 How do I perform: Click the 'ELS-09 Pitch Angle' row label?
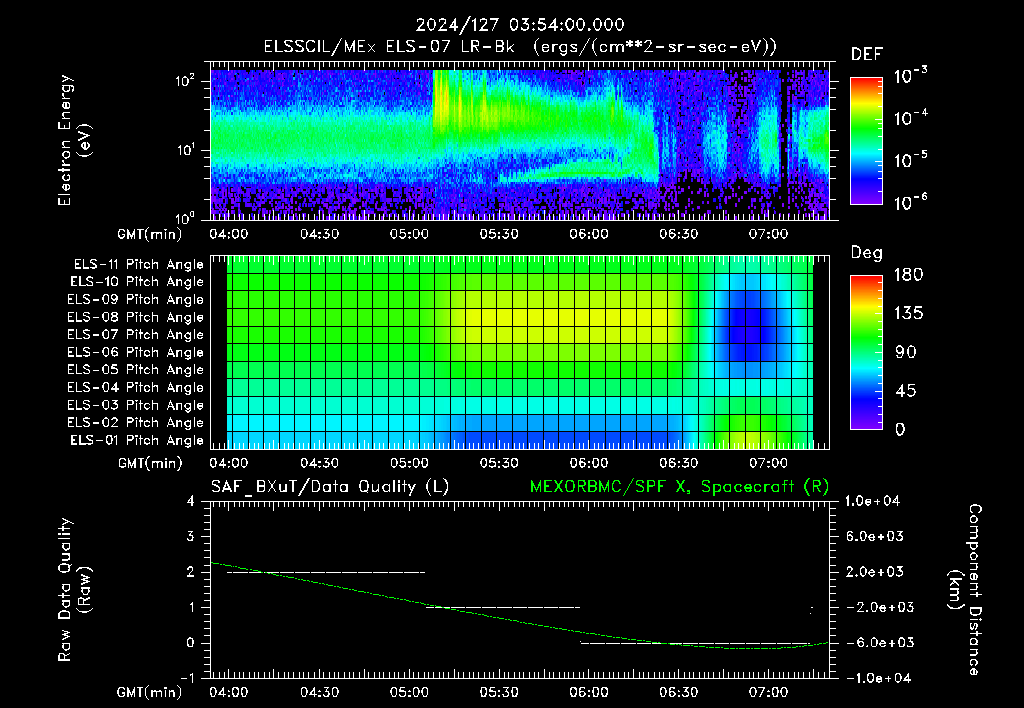136,299
